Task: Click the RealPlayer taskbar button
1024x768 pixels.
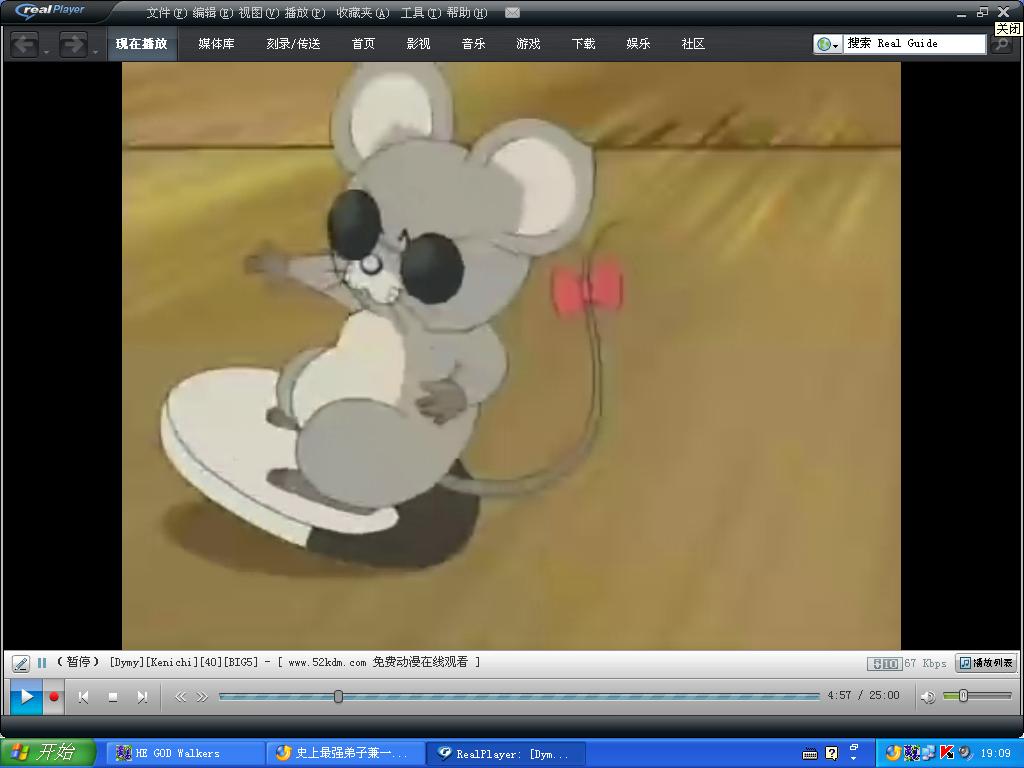Action: pos(506,753)
